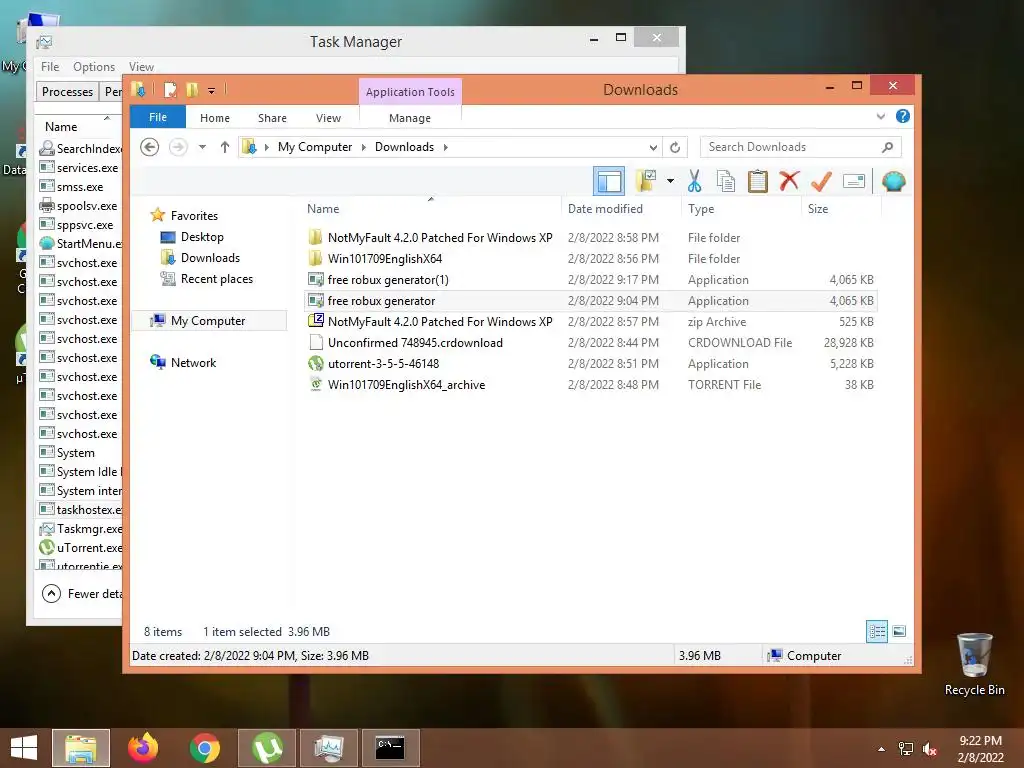This screenshot has width=1024, height=768.
Task: Expand the address bar history dropdown
Action: tap(653, 148)
